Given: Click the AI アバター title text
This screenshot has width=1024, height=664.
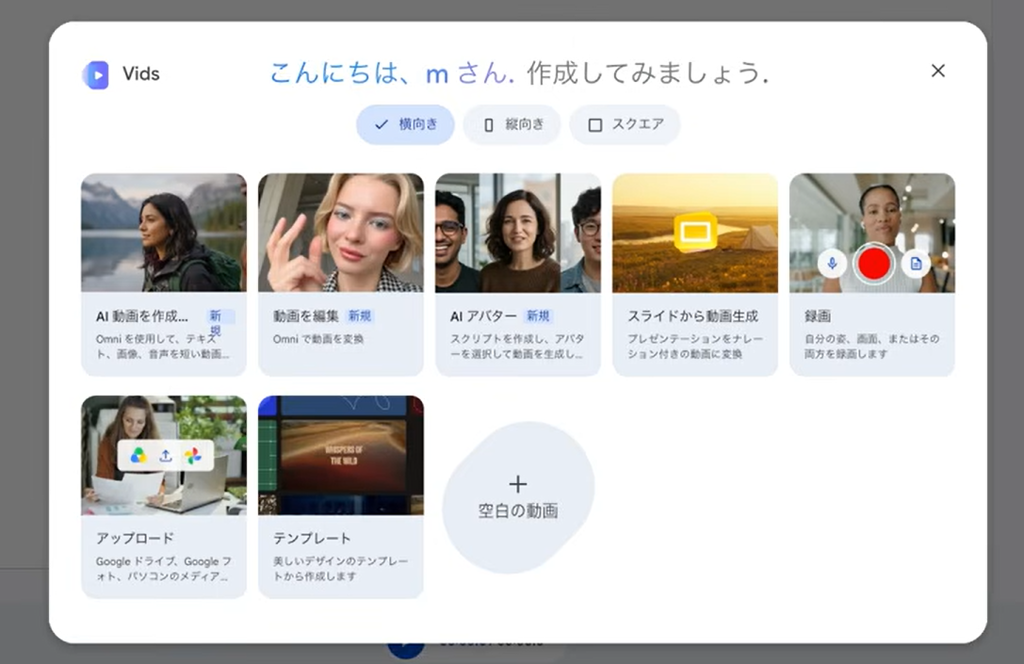Looking at the screenshot, I should tap(483, 316).
